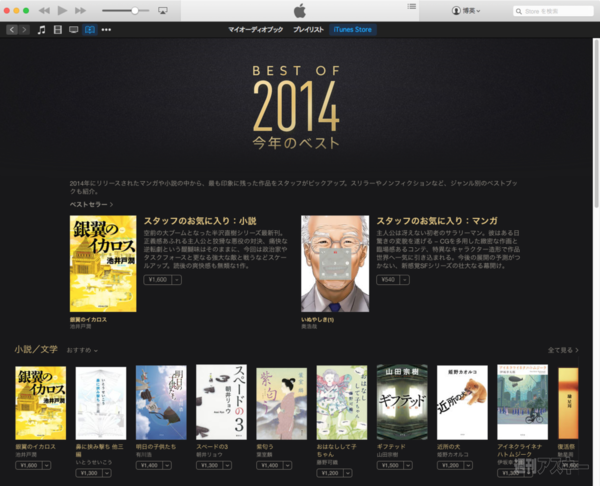Switch to the Movies library icon

pos(58,29)
